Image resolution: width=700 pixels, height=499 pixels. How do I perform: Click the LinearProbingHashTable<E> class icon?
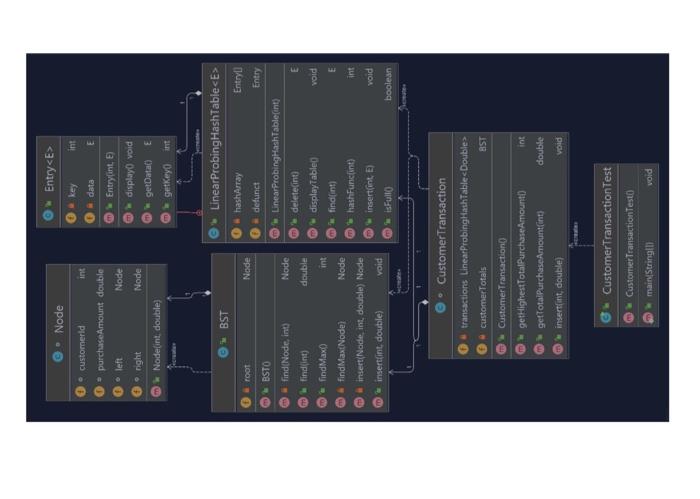pyautogui.click(x=214, y=233)
